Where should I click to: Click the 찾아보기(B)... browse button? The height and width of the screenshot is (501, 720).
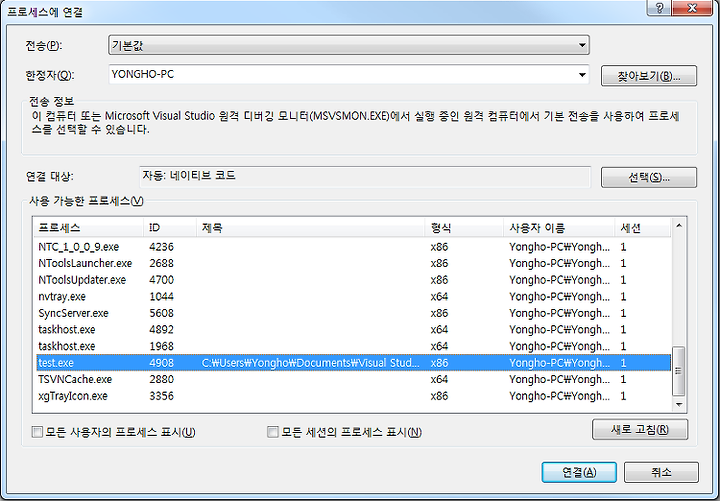(x=648, y=76)
